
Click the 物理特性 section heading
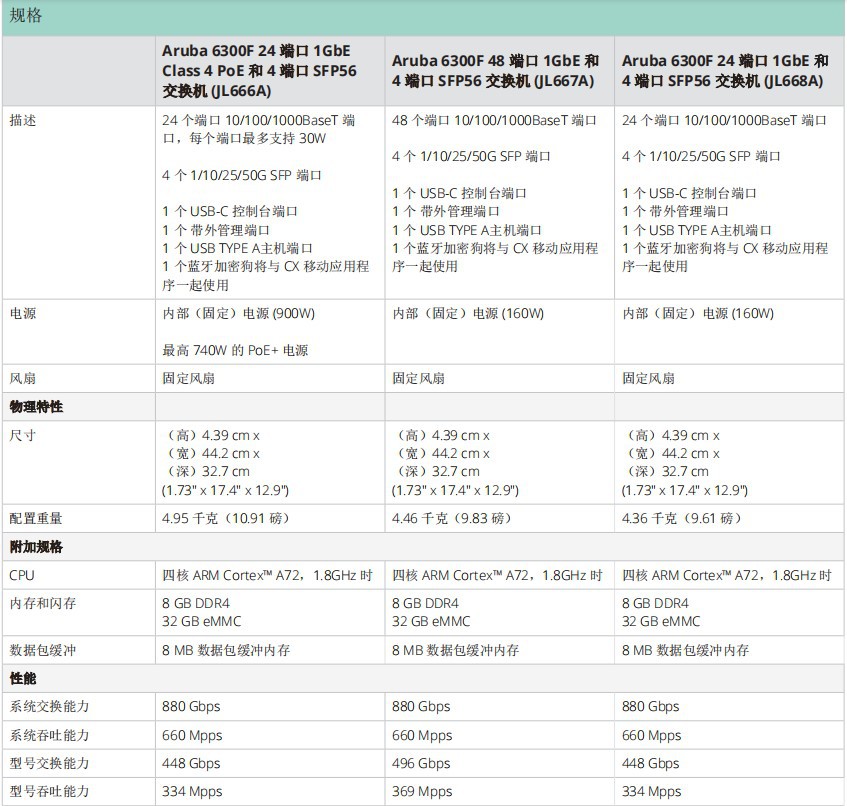36,407
